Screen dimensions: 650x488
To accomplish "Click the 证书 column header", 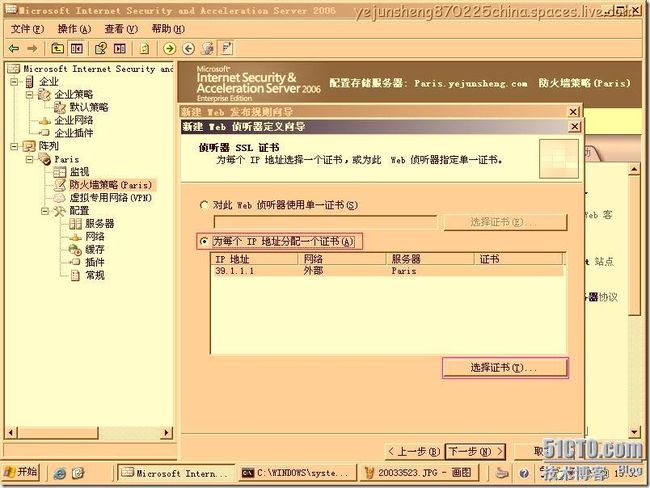I will [518, 260].
